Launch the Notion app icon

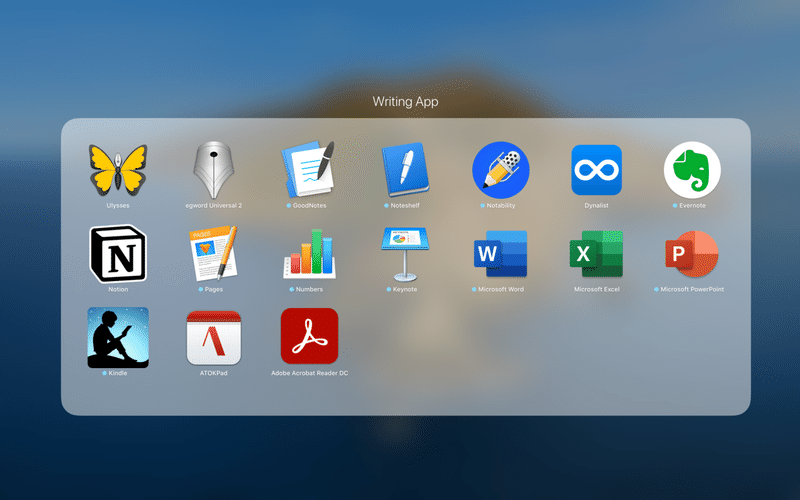118,254
